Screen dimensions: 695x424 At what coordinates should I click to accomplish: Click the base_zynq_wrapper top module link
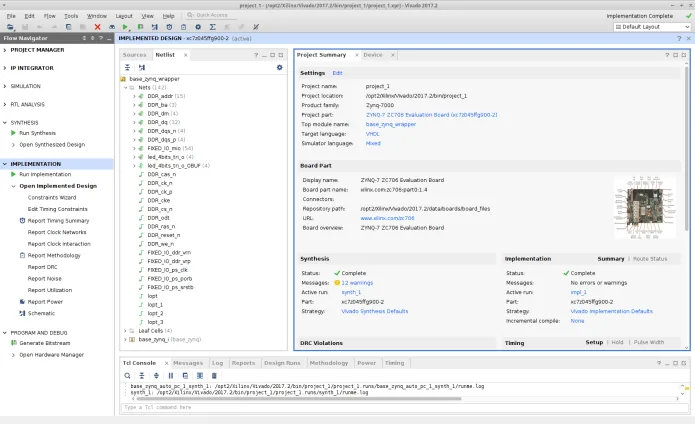point(391,124)
